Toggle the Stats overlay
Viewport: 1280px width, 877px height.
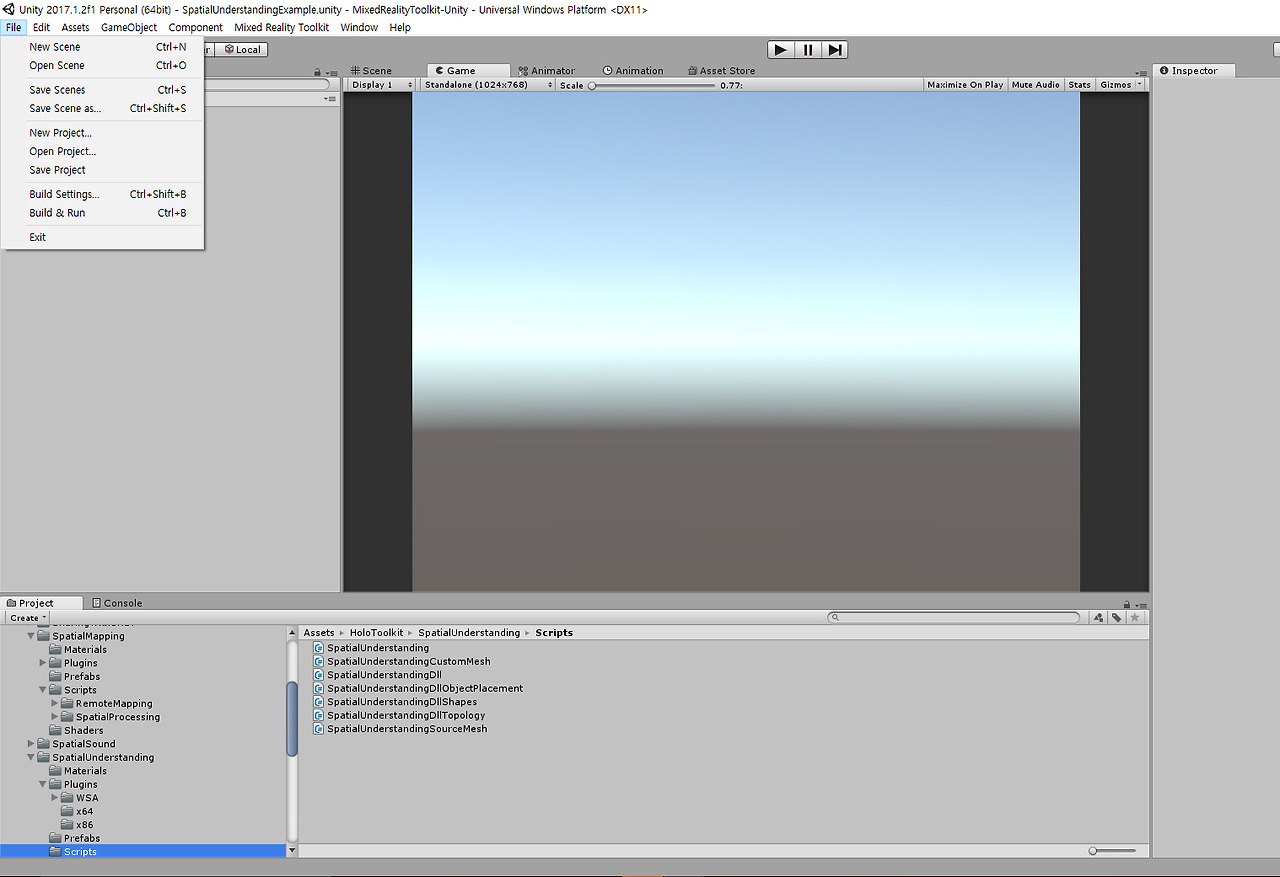point(1080,85)
